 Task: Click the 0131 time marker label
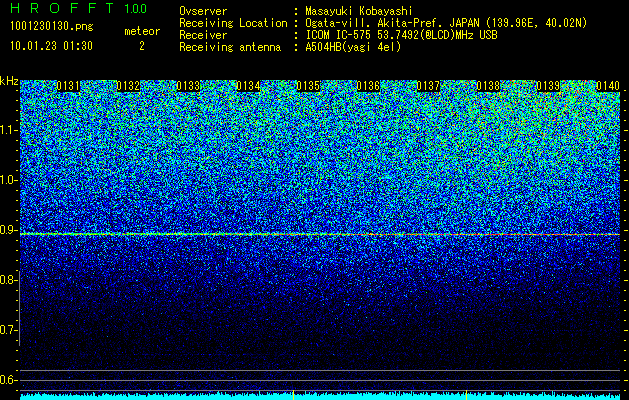pos(68,86)
